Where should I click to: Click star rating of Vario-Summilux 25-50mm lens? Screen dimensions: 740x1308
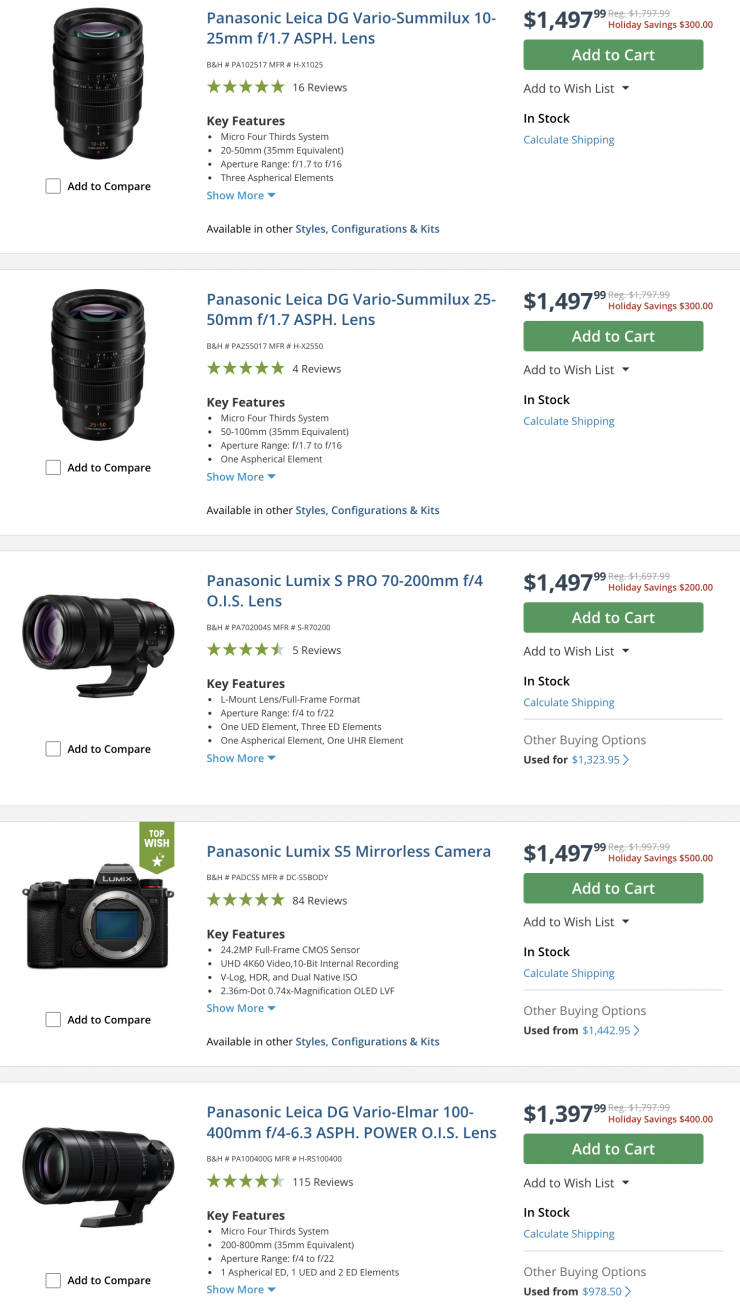245,369
